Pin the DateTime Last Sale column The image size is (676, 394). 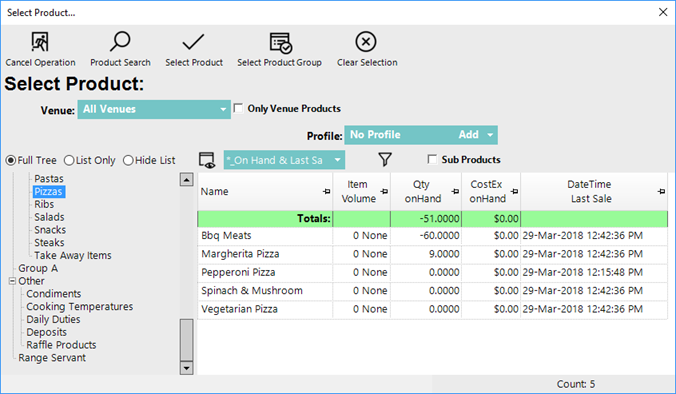coord(662,191)
